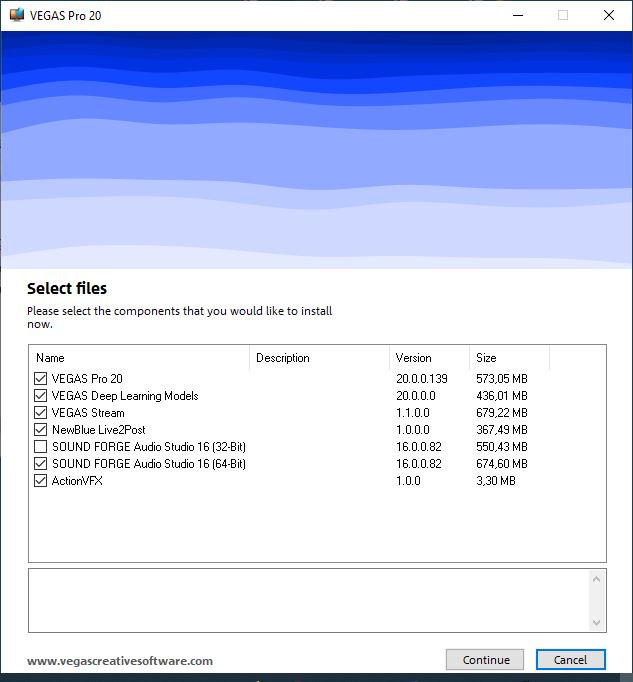Toggle the VEGAS Deep Learning Models checkbox
Screen dimensions: 633x682
[40, 395]
